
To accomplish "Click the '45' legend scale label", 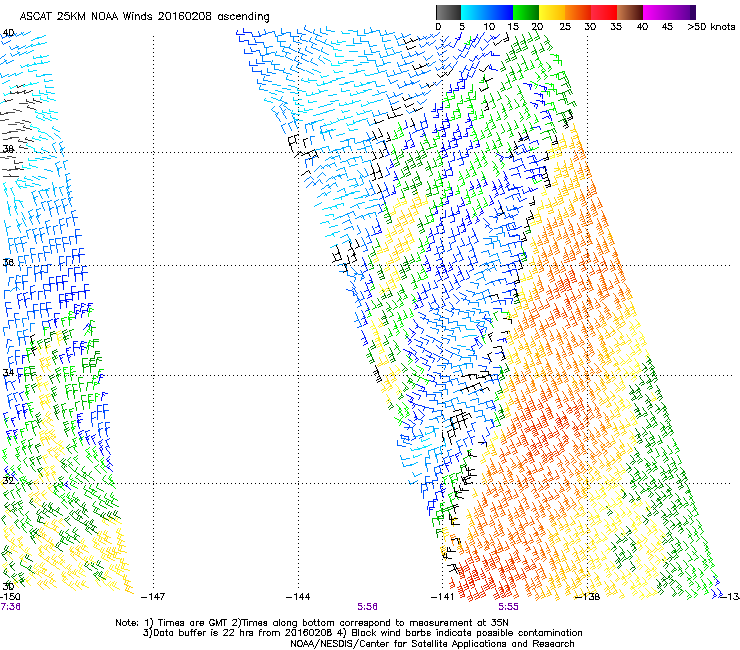I will (x=667, y=27).
